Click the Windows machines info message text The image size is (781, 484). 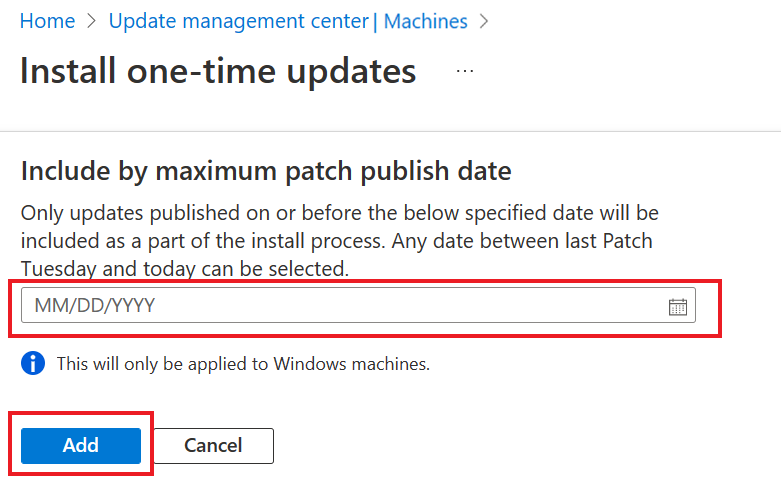coord(243,364)
